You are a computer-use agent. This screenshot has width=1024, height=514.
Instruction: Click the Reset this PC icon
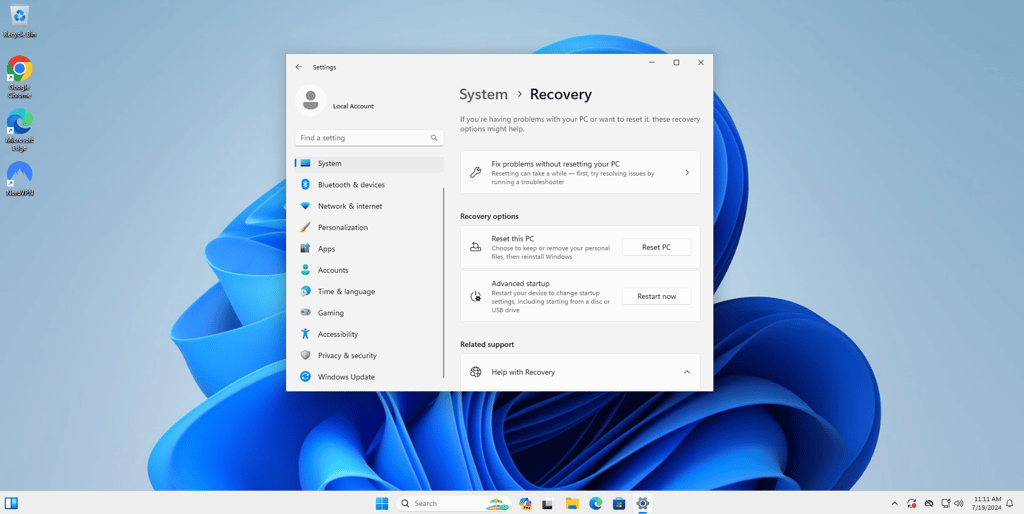click(x=476, y=247)
